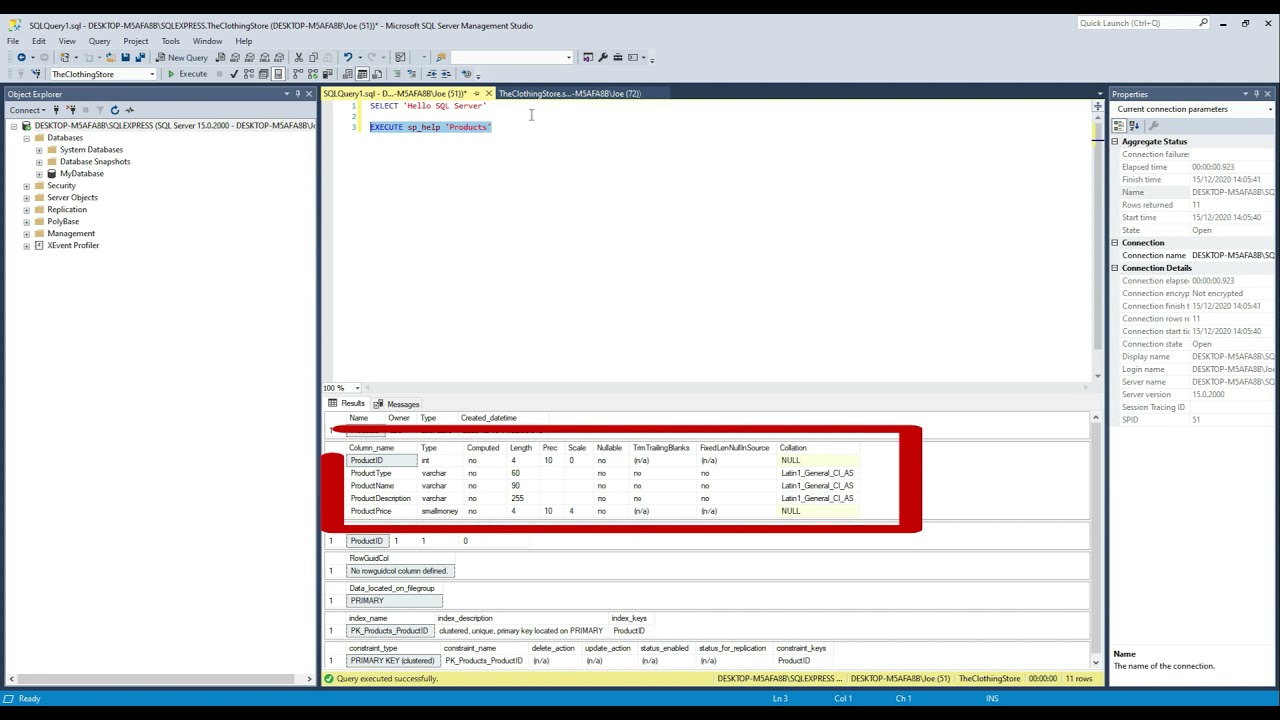Click the Object Explorer horizontal scrollbar right arrow

tap(309, 679)
